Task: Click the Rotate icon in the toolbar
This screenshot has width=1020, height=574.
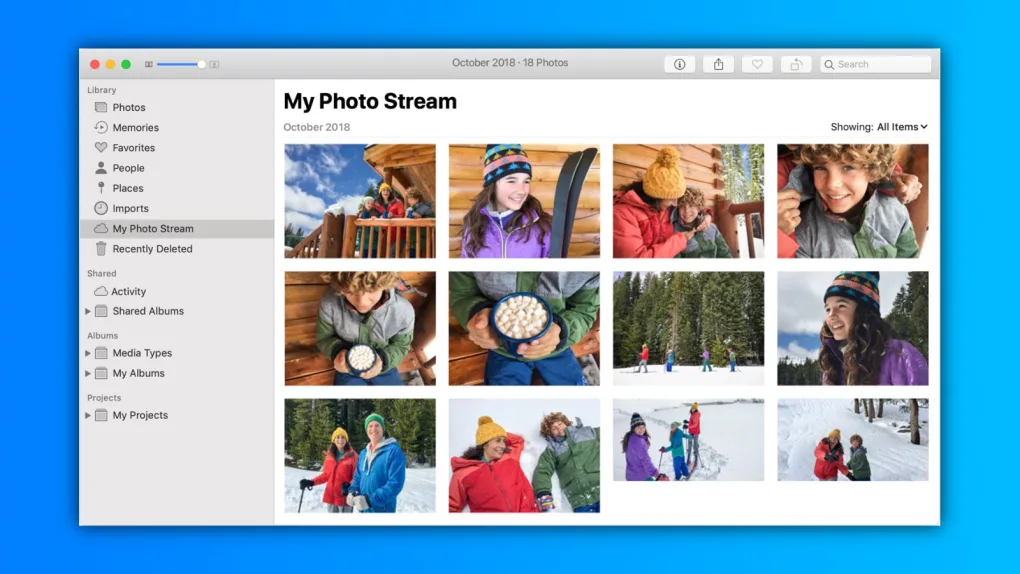Action: (x=796, y=64)
